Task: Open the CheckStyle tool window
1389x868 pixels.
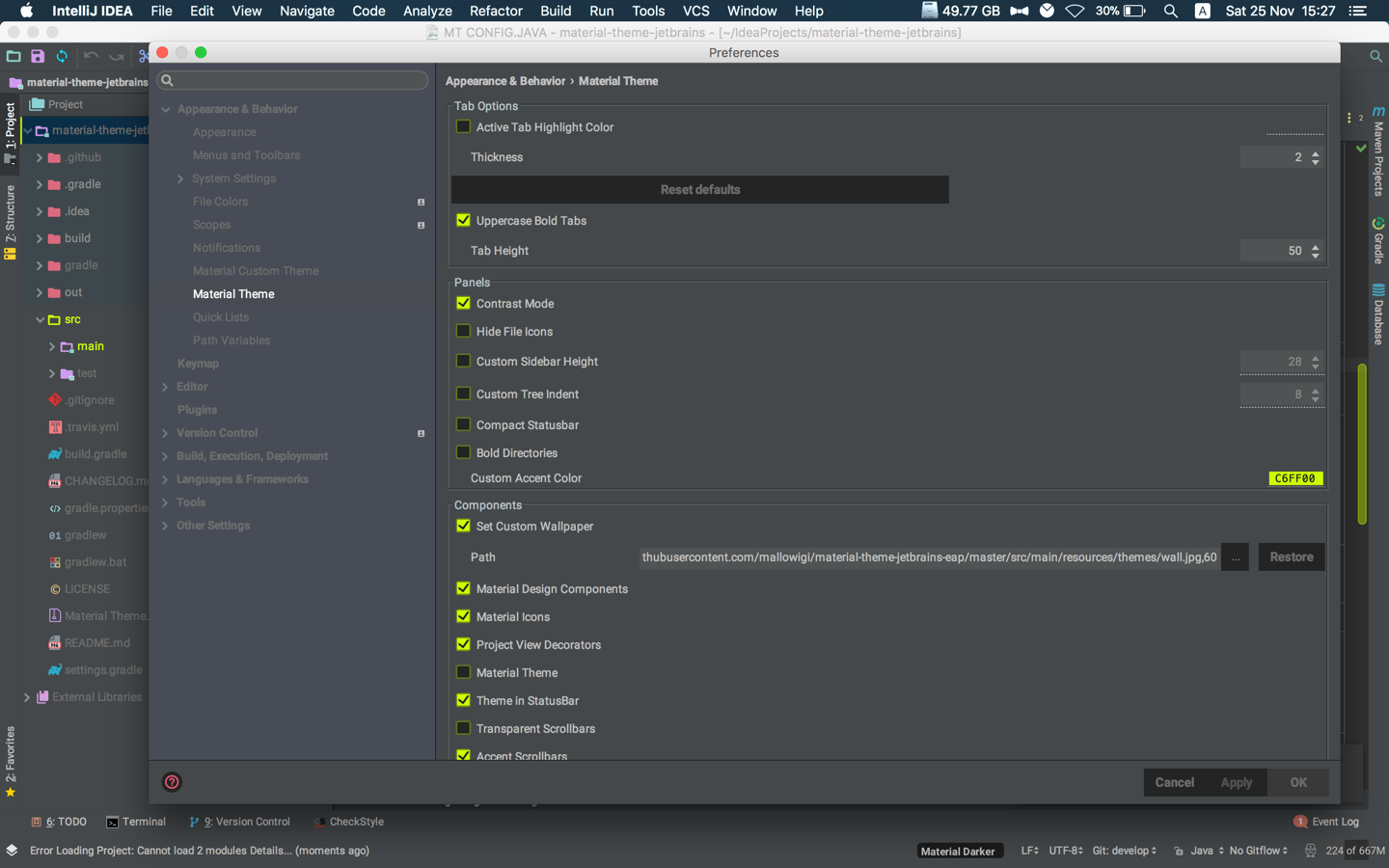Action: point(348,822)
